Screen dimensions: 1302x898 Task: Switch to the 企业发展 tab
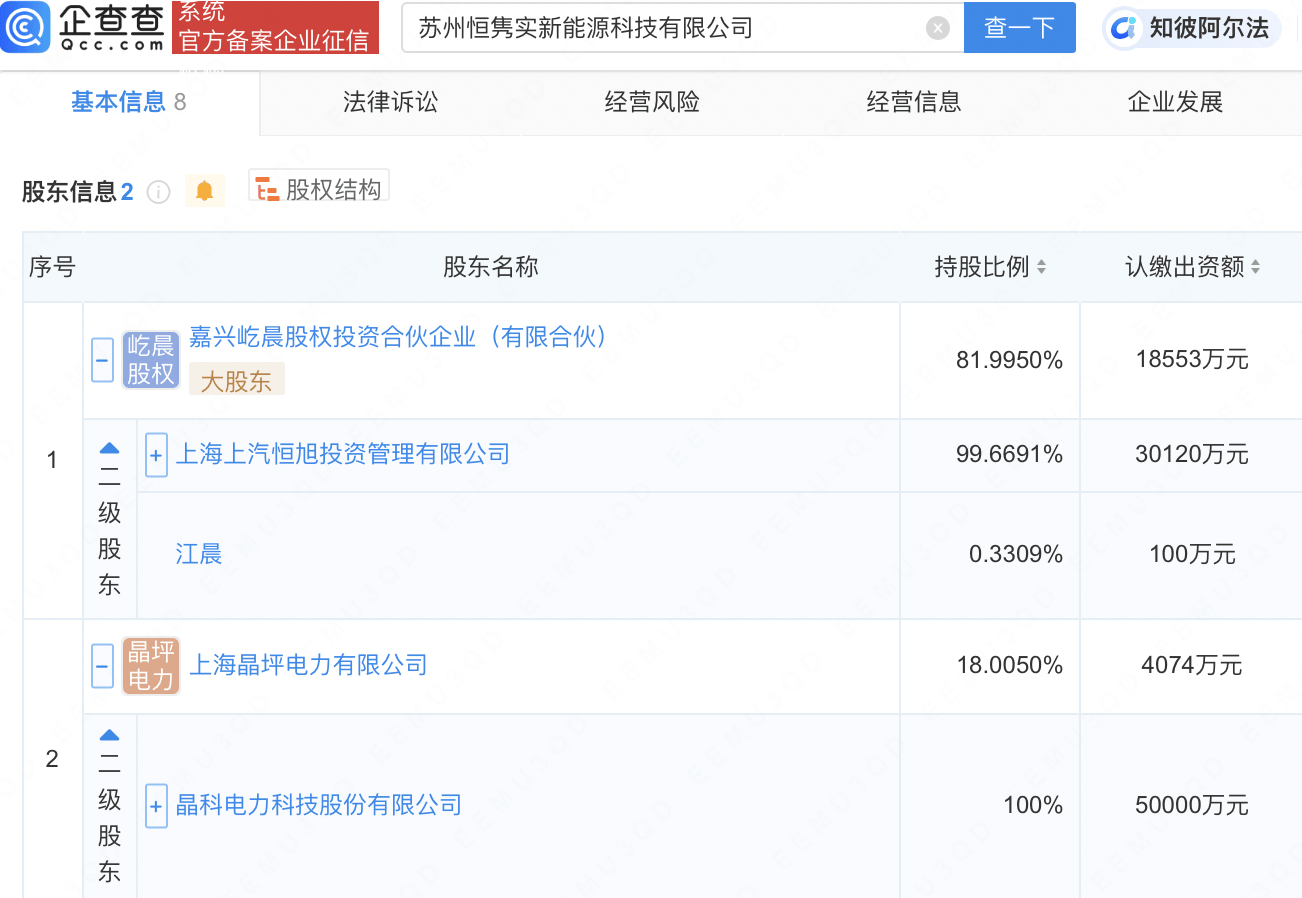pyautogui.click(x=1174, y=102)
